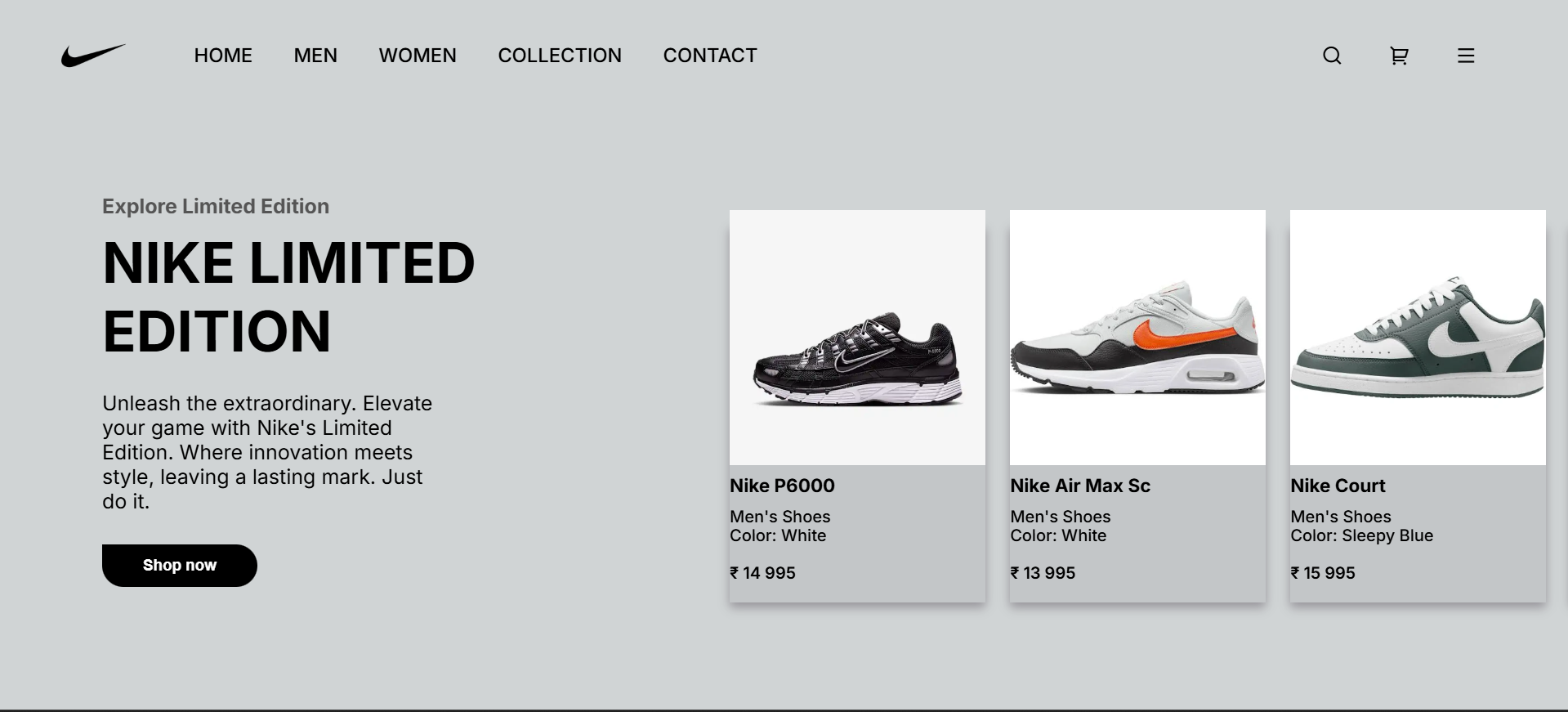Click the ₹ 13 995 price
The image size is (1568, 712).
click(1043, 573)
